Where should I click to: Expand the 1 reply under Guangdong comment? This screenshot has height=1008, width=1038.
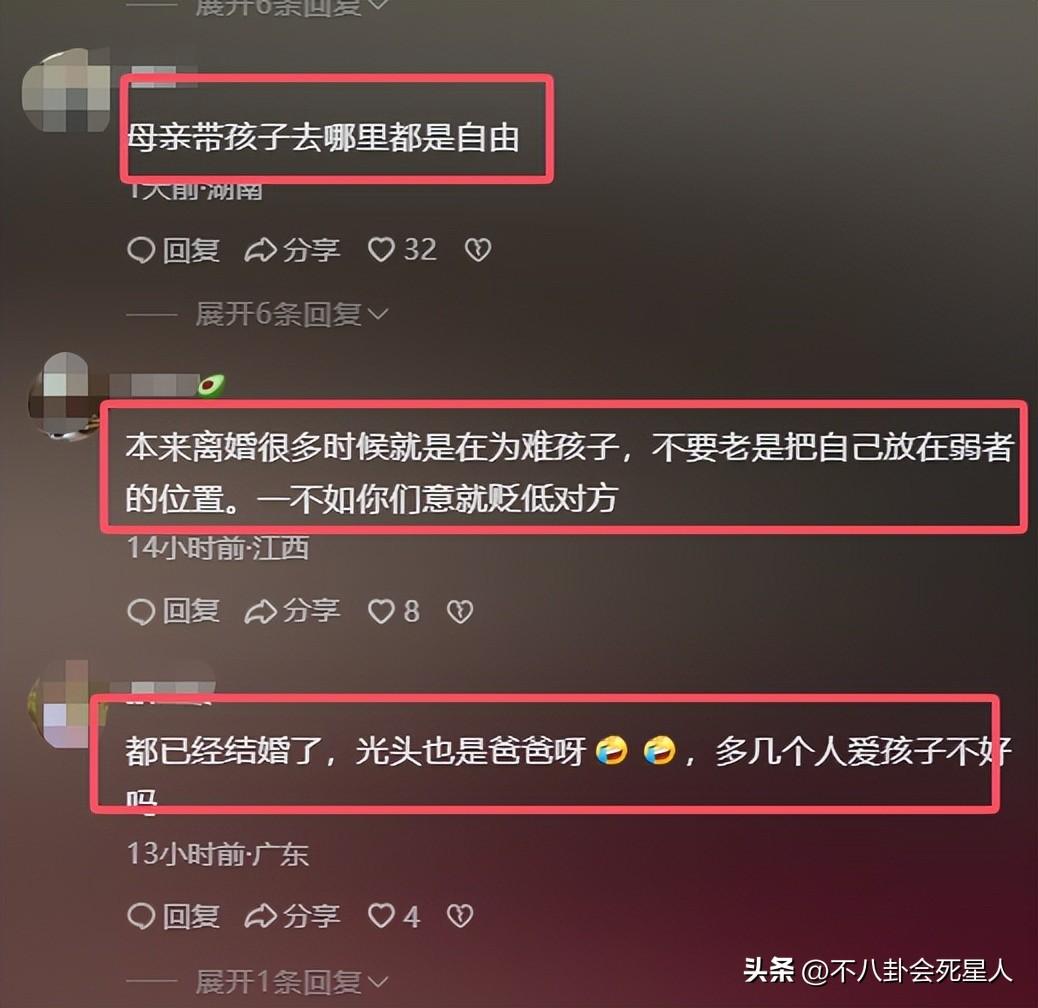click(291, 982)
